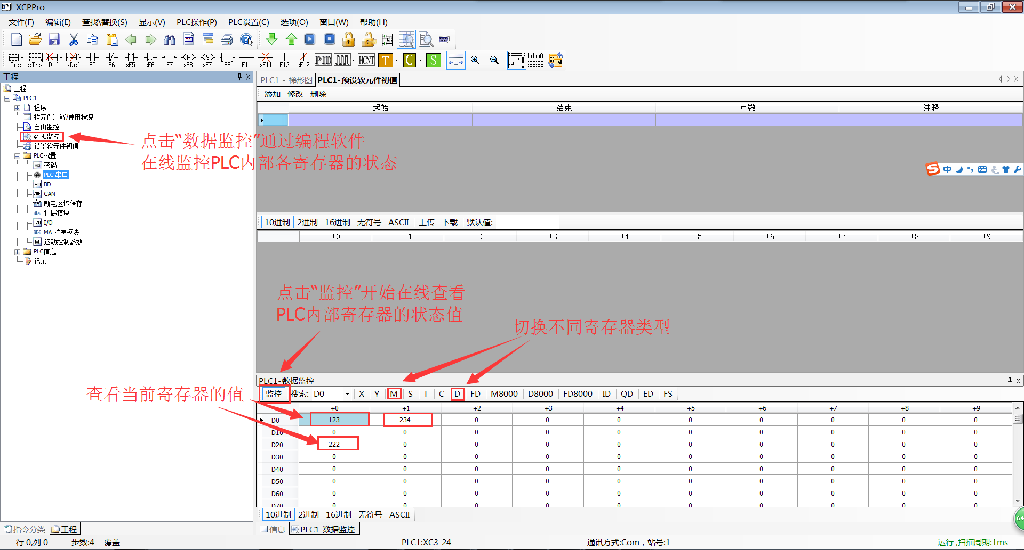The height and width of the screenshot is (550, 1024).
Task: Select the highlighted PLC串口 tree item
Action: click(x=56, y=175)
